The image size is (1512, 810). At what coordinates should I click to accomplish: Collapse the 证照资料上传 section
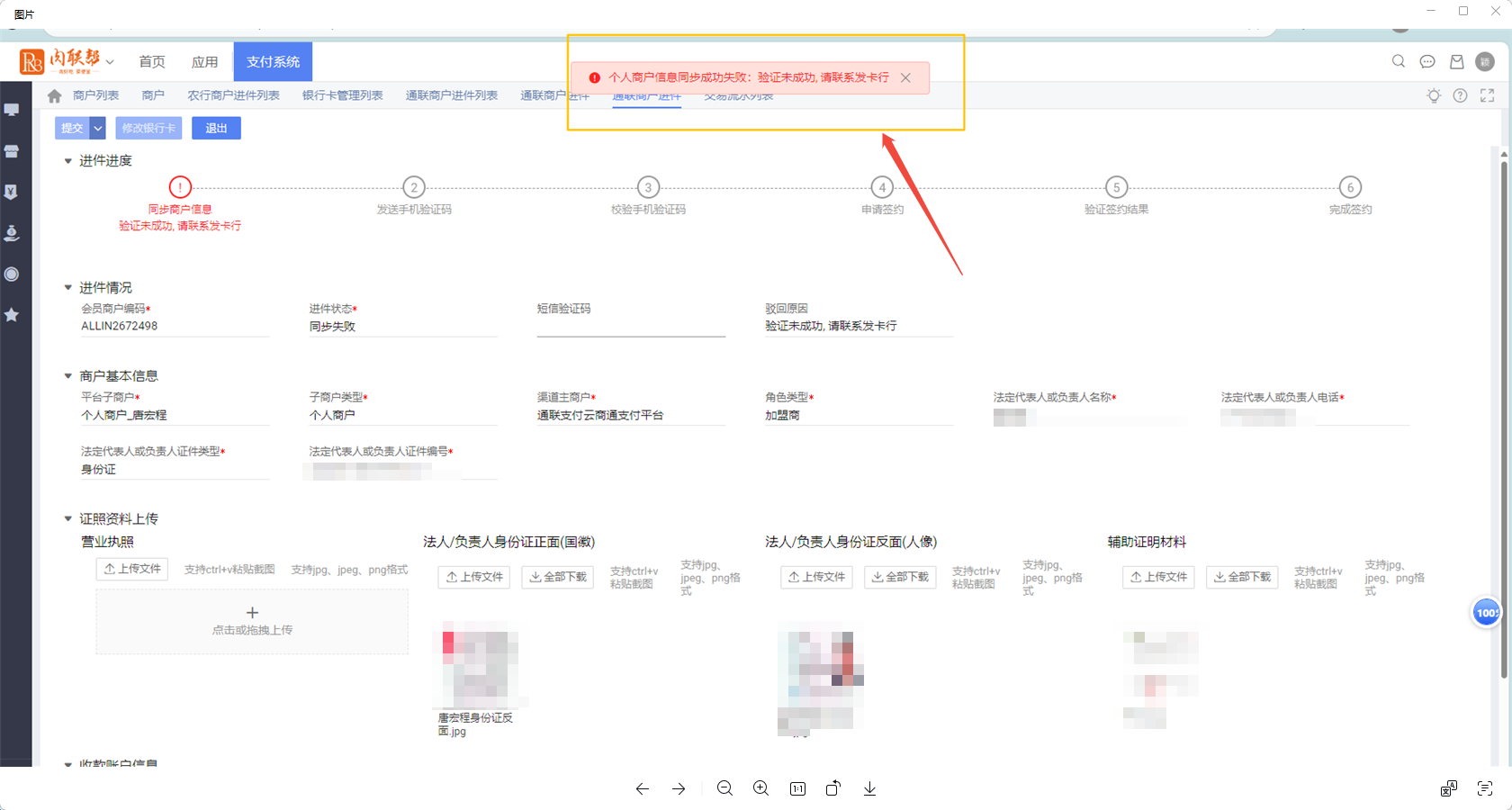coord(67,519)
